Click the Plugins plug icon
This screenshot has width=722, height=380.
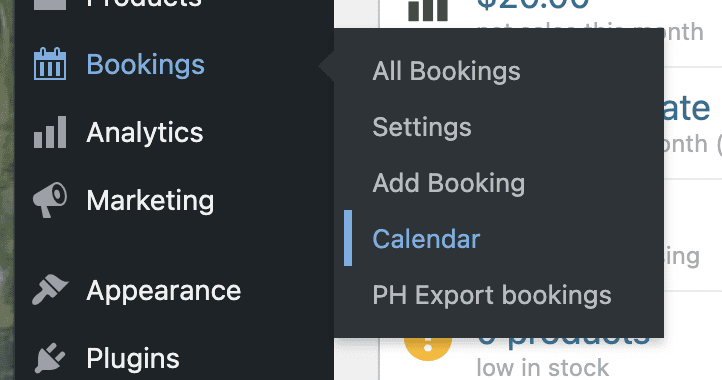(50, 358)
